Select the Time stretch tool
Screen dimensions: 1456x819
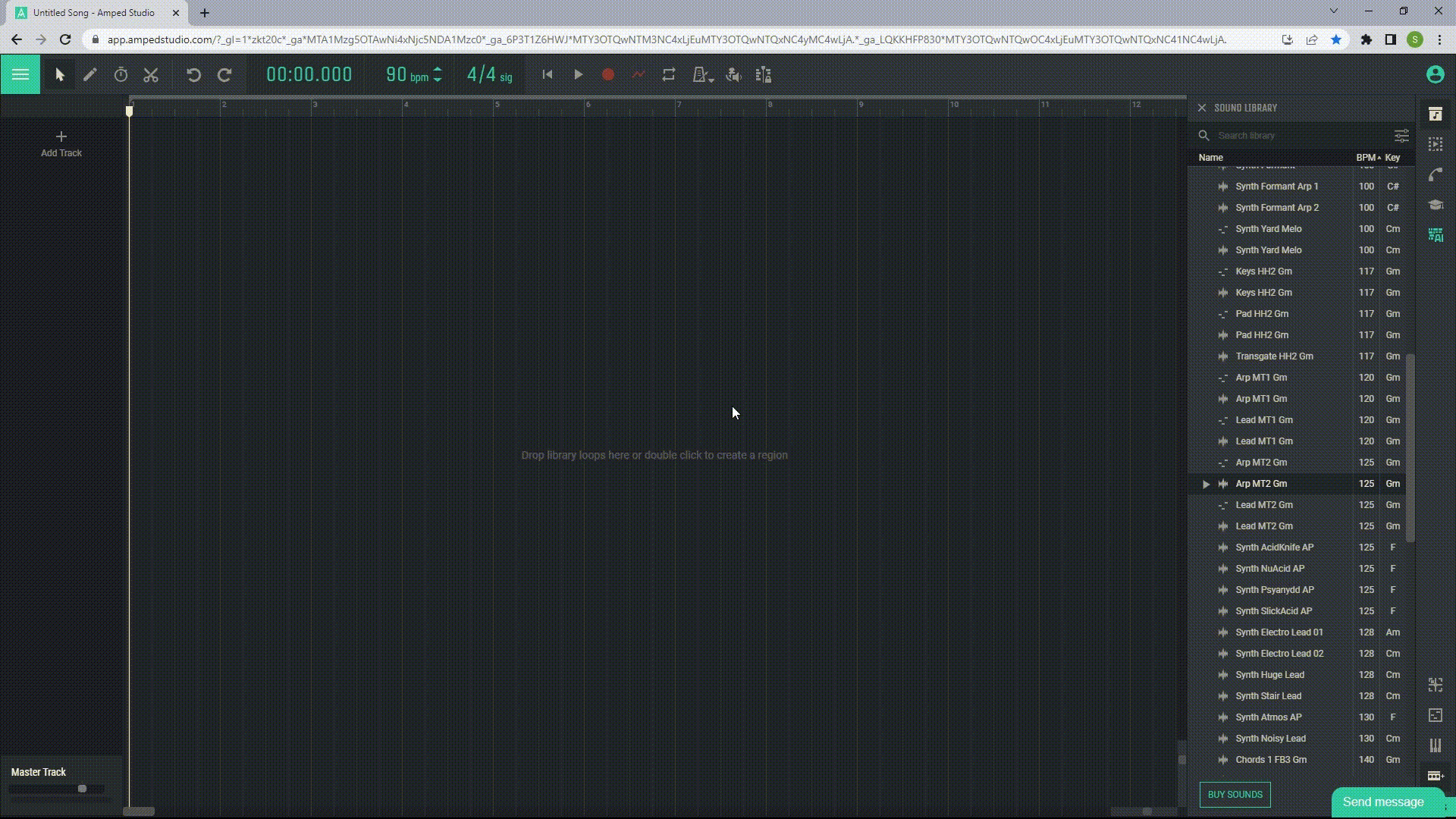coord(121,75)
